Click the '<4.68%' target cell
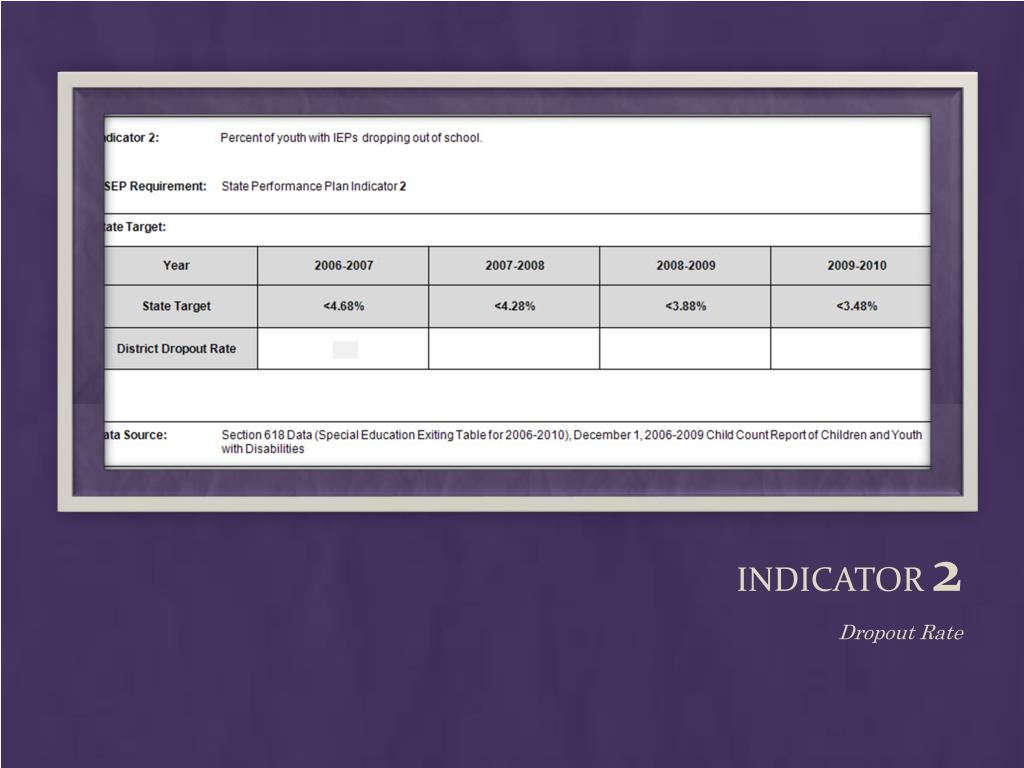The width and height of the screenshot is (1024, 768). [343, 306]
